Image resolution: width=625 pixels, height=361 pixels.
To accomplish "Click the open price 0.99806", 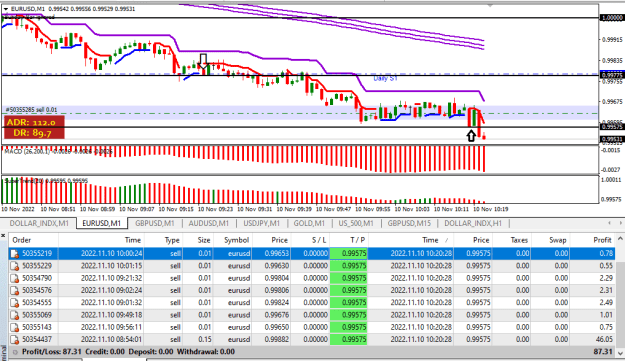I will click(x=277, y=290).
